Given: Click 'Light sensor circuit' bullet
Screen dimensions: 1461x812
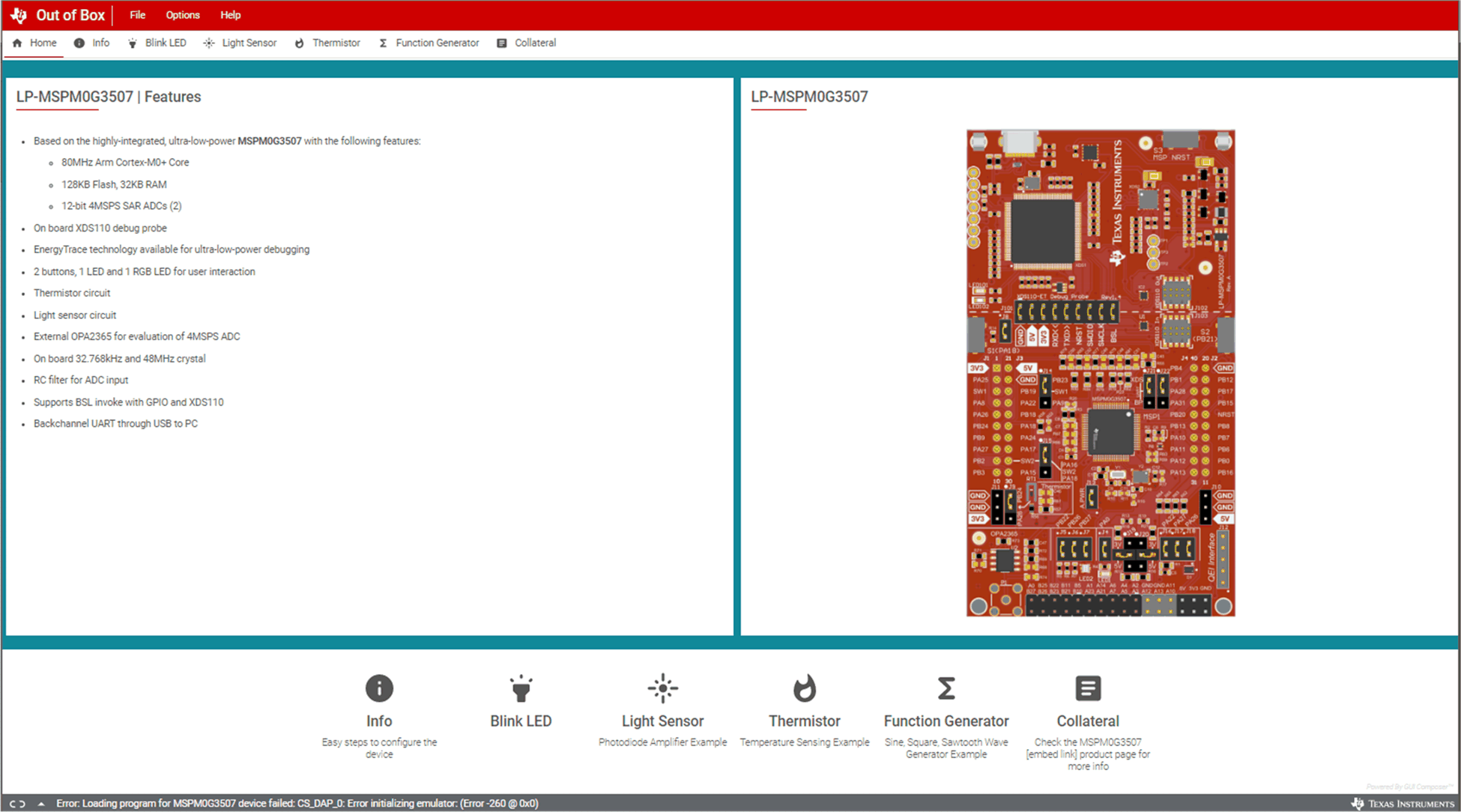Looking at the screenshot, I should [75, 315].
